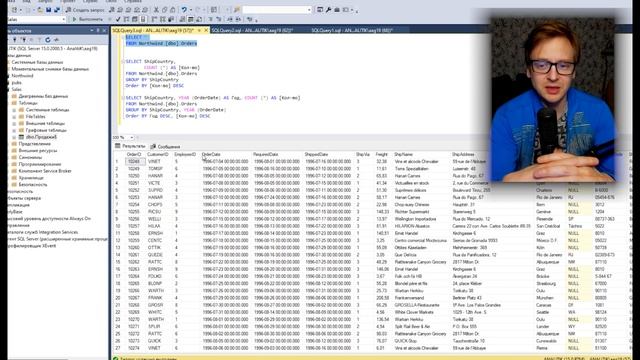This screenshot has height=360, width=640.
Task: Pin the Object Explorer panel
Action: click(x=98, y=31)
